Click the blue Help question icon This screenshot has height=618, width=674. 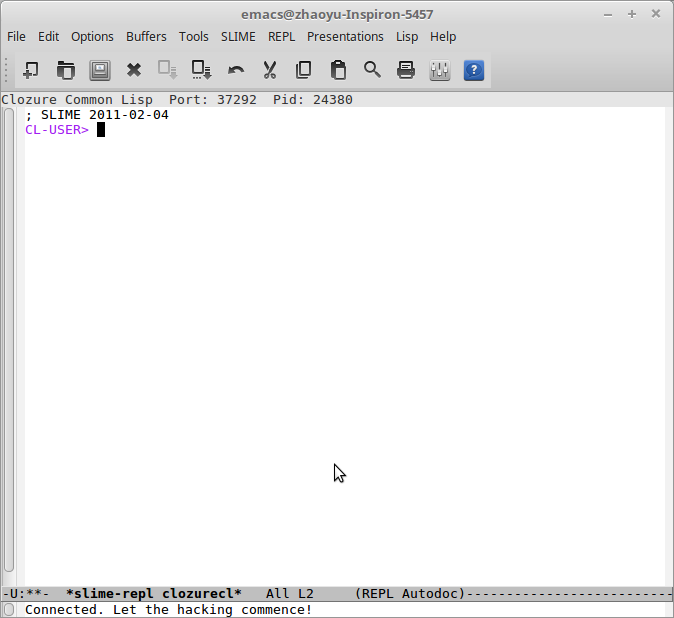tap(474, 70)
